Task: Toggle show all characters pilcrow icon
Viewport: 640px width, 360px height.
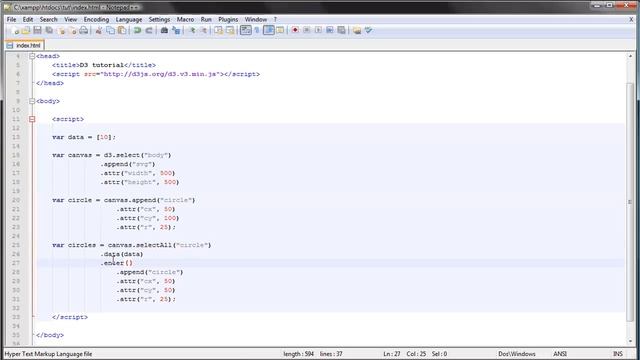Action: 257,31
